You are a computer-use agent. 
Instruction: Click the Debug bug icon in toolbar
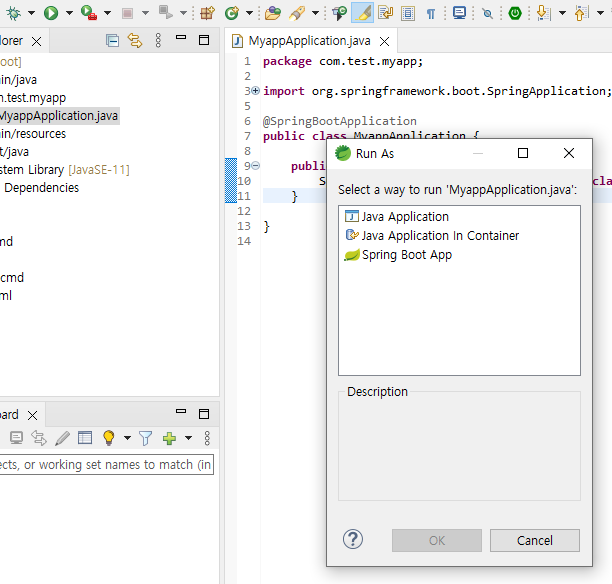pyautogui.click(x=13, y=13)
